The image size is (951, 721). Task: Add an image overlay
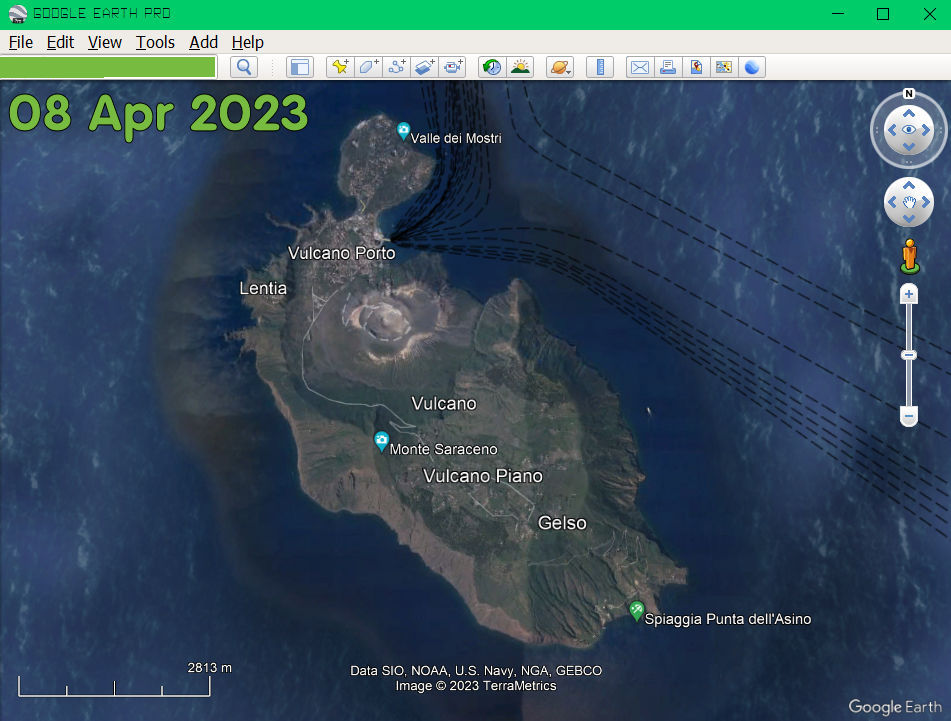425,67
